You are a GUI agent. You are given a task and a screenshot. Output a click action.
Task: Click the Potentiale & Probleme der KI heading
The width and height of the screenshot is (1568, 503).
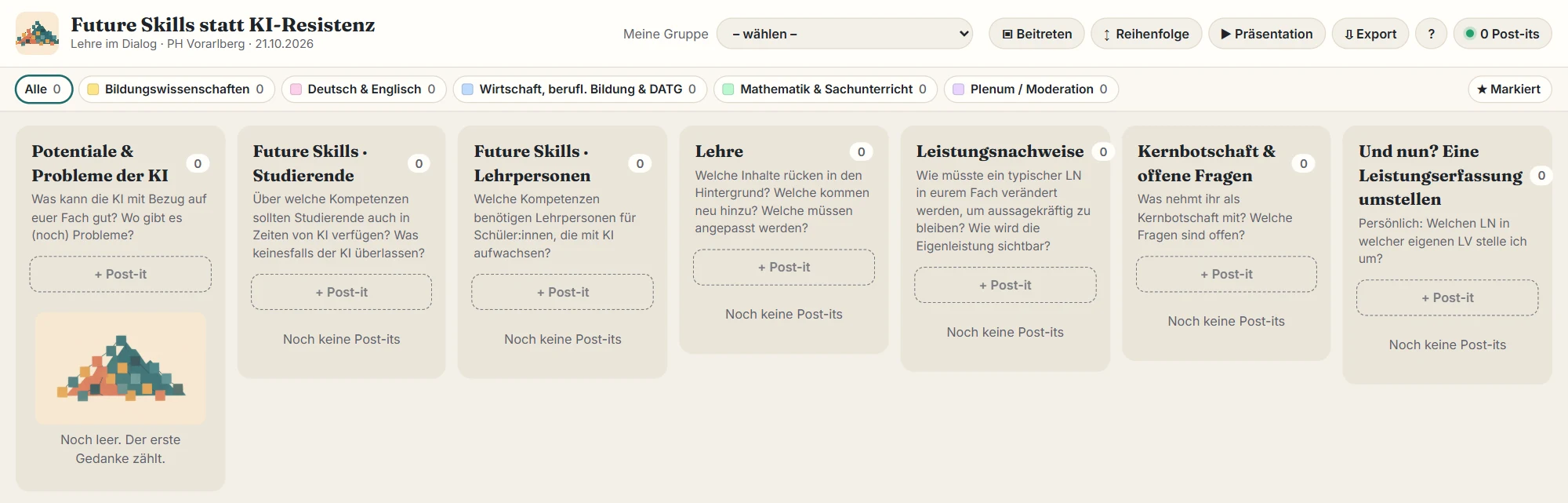point(100,163)
